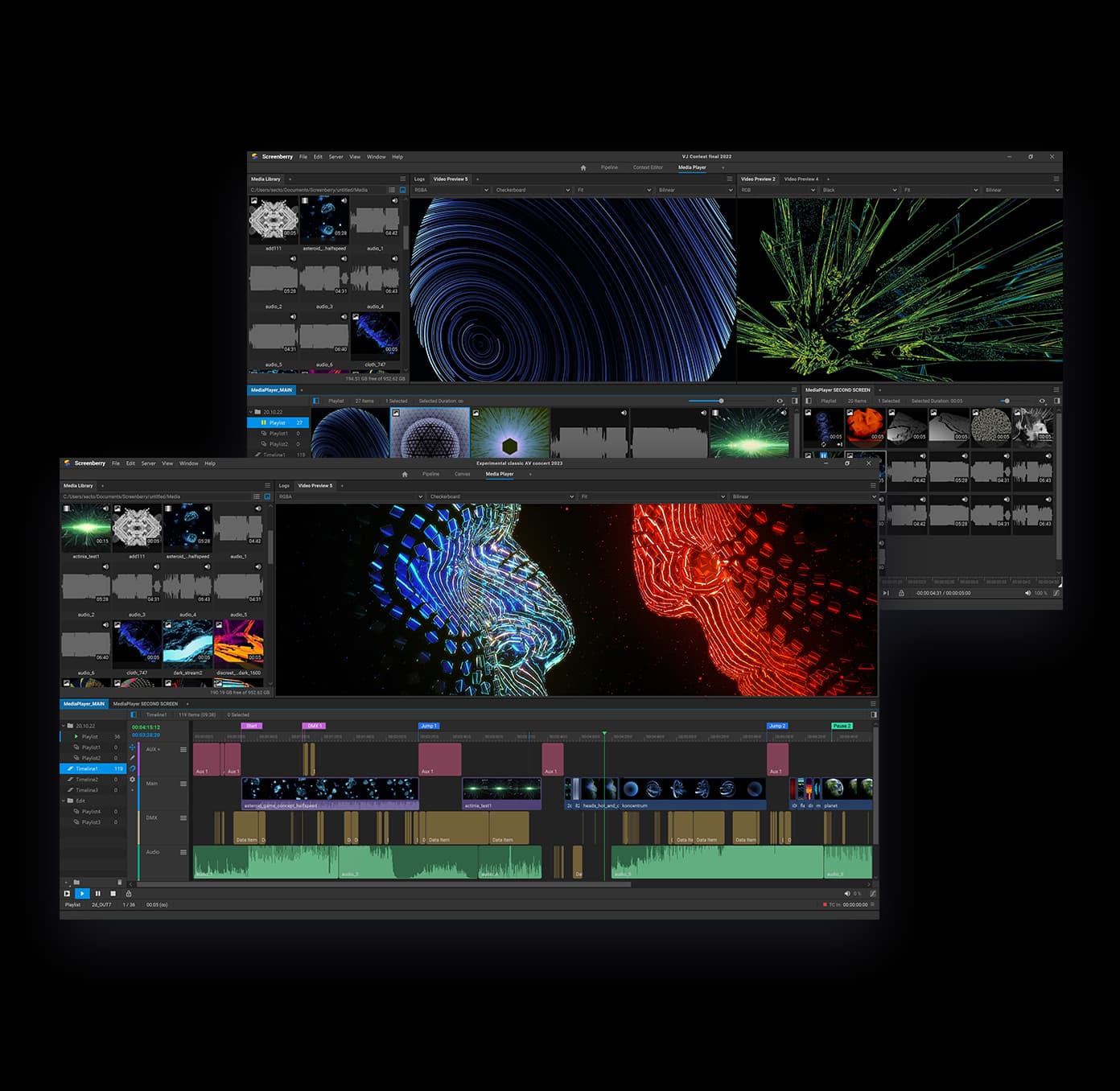This screenshot has height=1091, width=1120.
Task: Toggle the blue snap/link tool in timeline column
Action: point(133,768)
